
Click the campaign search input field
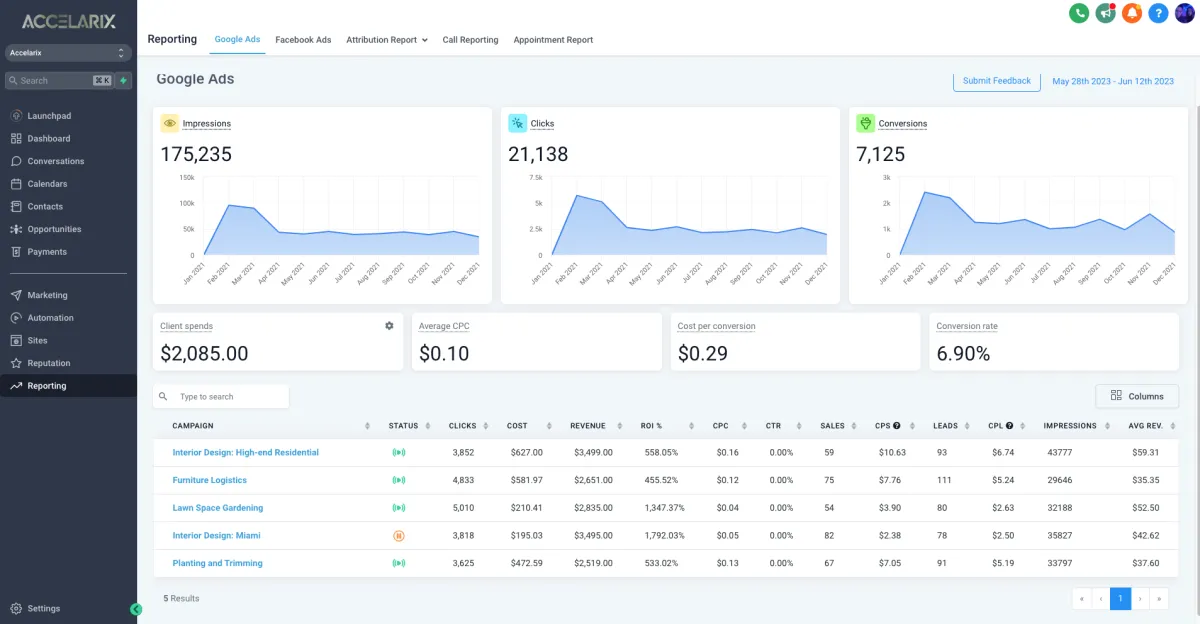pyautogui.click(x=221, y=397)
